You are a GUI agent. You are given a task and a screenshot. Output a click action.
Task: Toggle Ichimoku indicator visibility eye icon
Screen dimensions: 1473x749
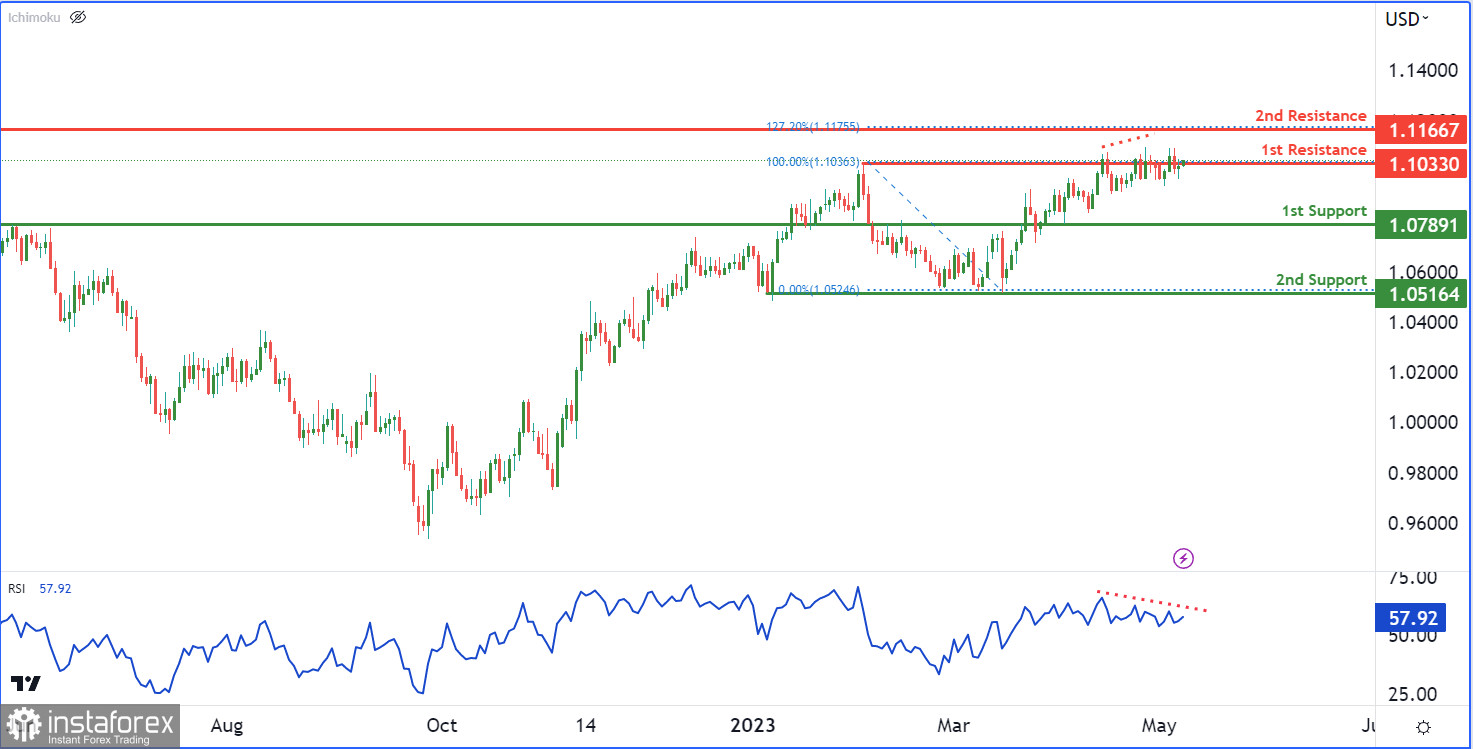(79, 17)
